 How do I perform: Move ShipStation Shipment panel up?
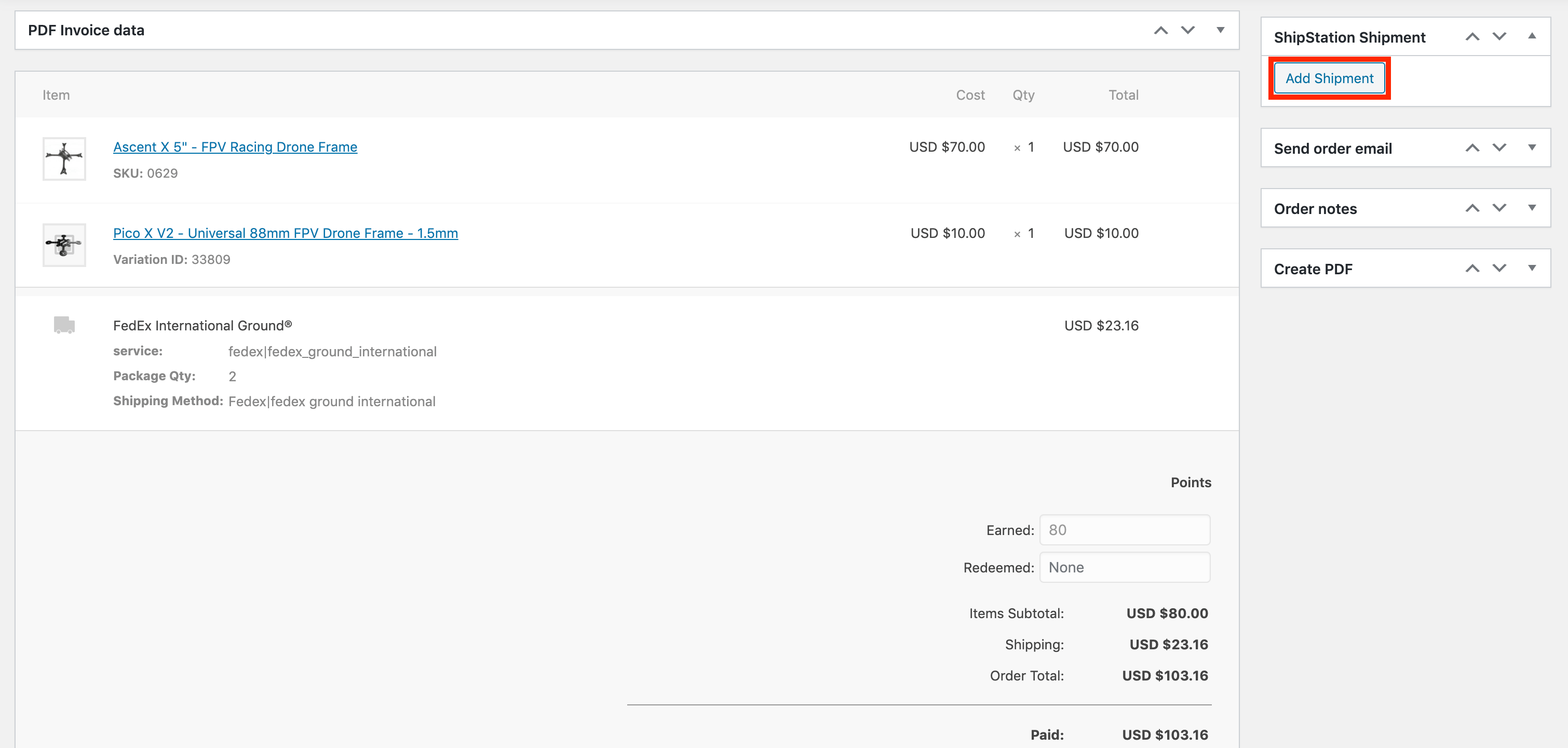[x=1472, y=37]
